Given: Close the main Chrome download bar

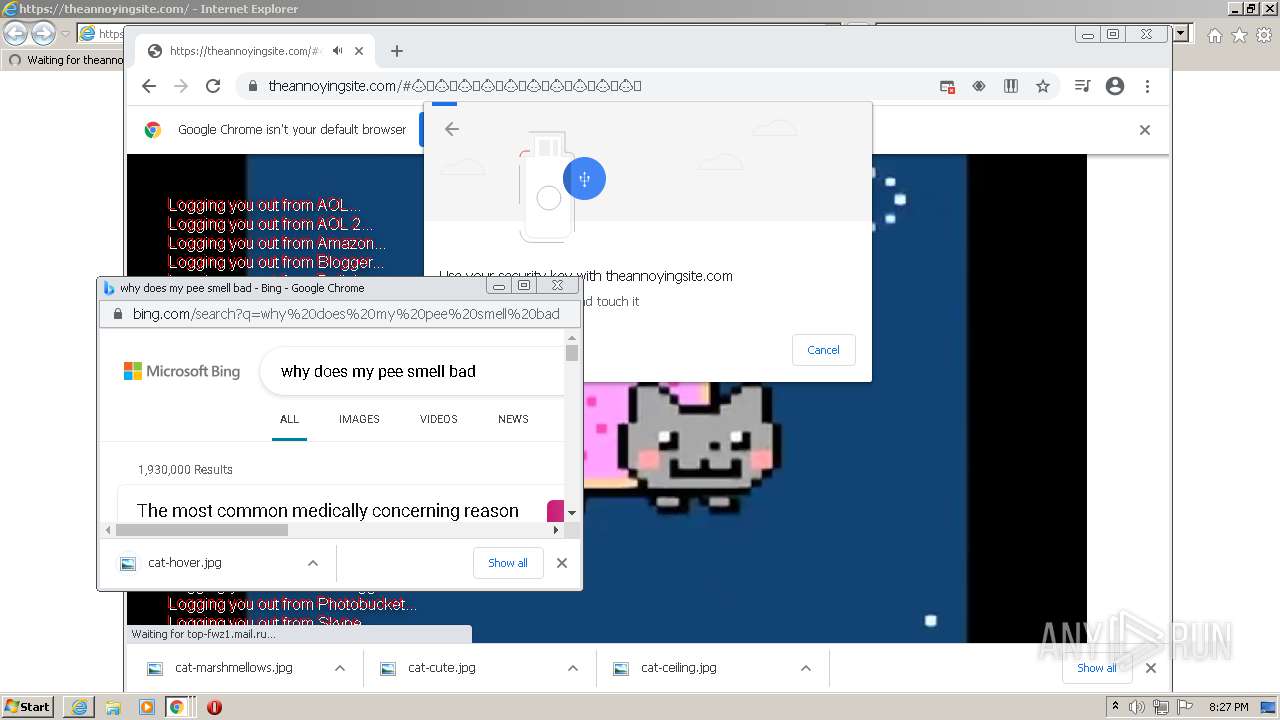Looking at the screenshot, I should tap(1151, 668).
